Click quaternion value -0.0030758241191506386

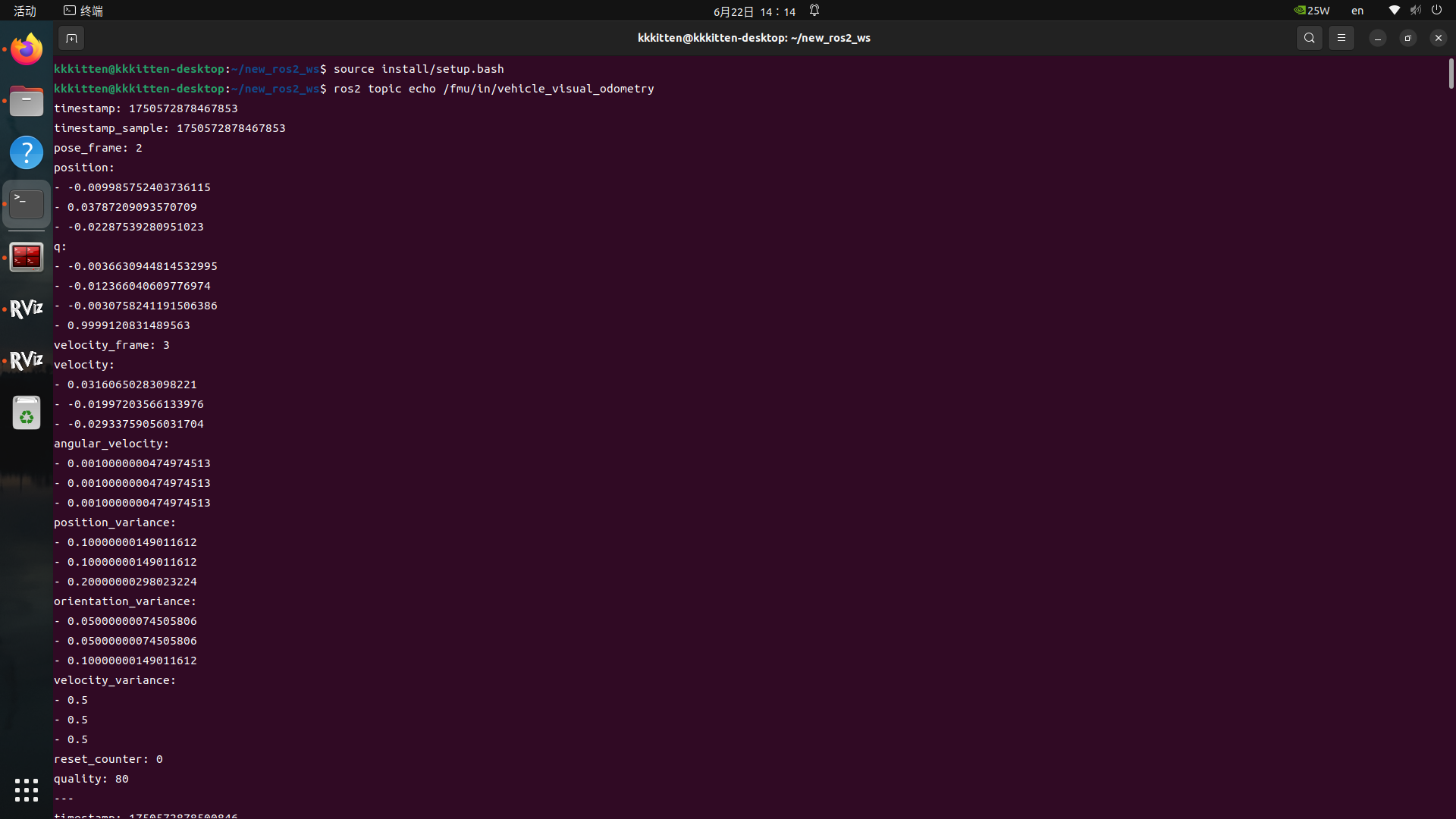pyautogui.click(x=143, y=306)
